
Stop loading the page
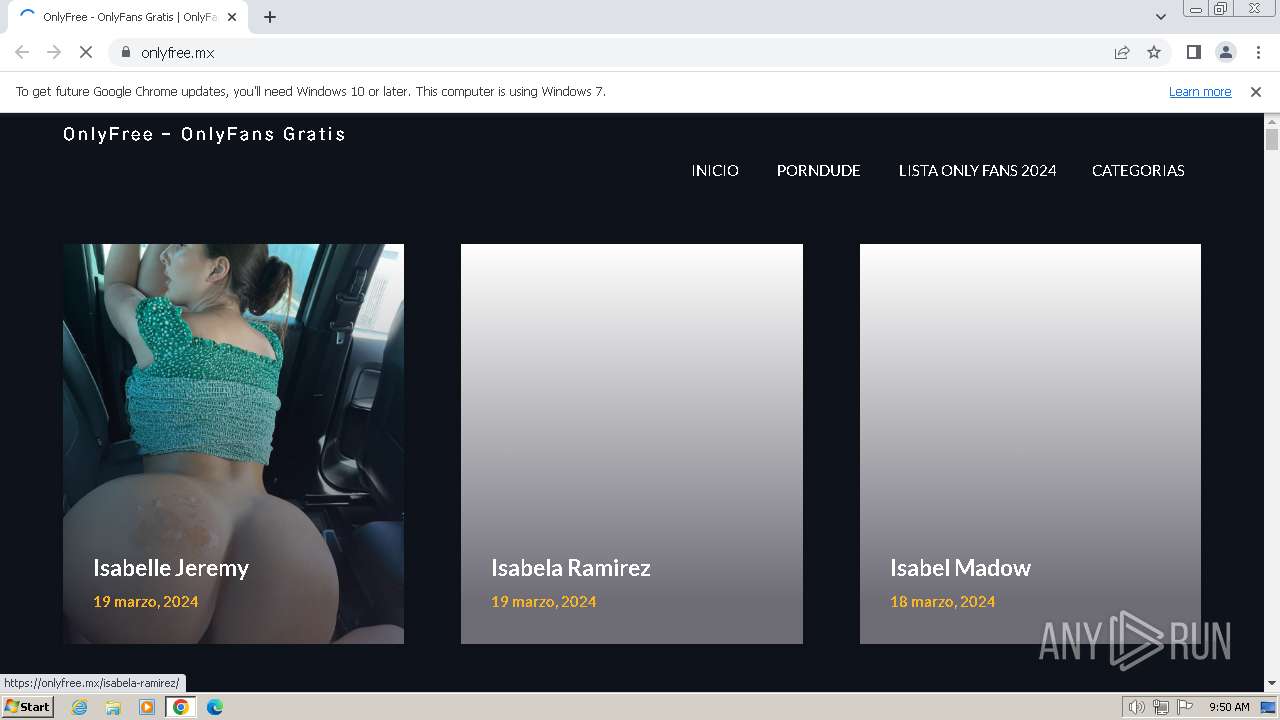coord(86,52)
